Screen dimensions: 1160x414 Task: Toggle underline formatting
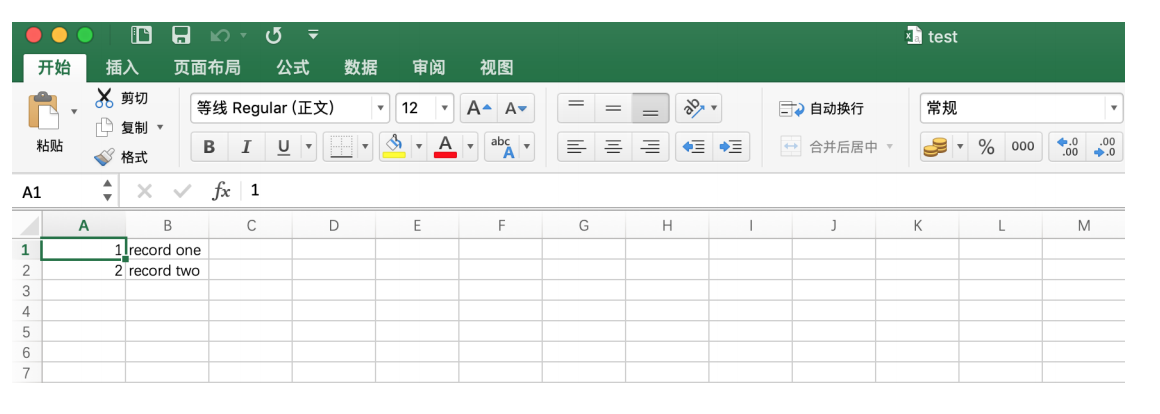[283, 147]
